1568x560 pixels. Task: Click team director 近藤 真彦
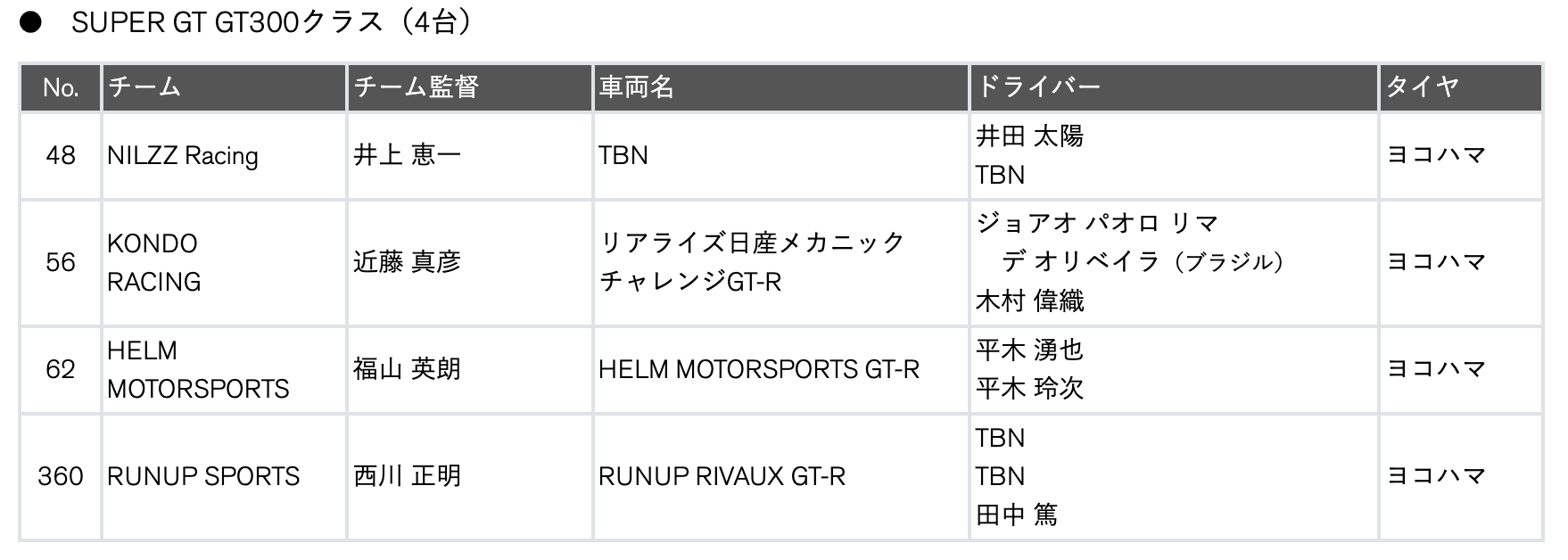tap(407, 262)
